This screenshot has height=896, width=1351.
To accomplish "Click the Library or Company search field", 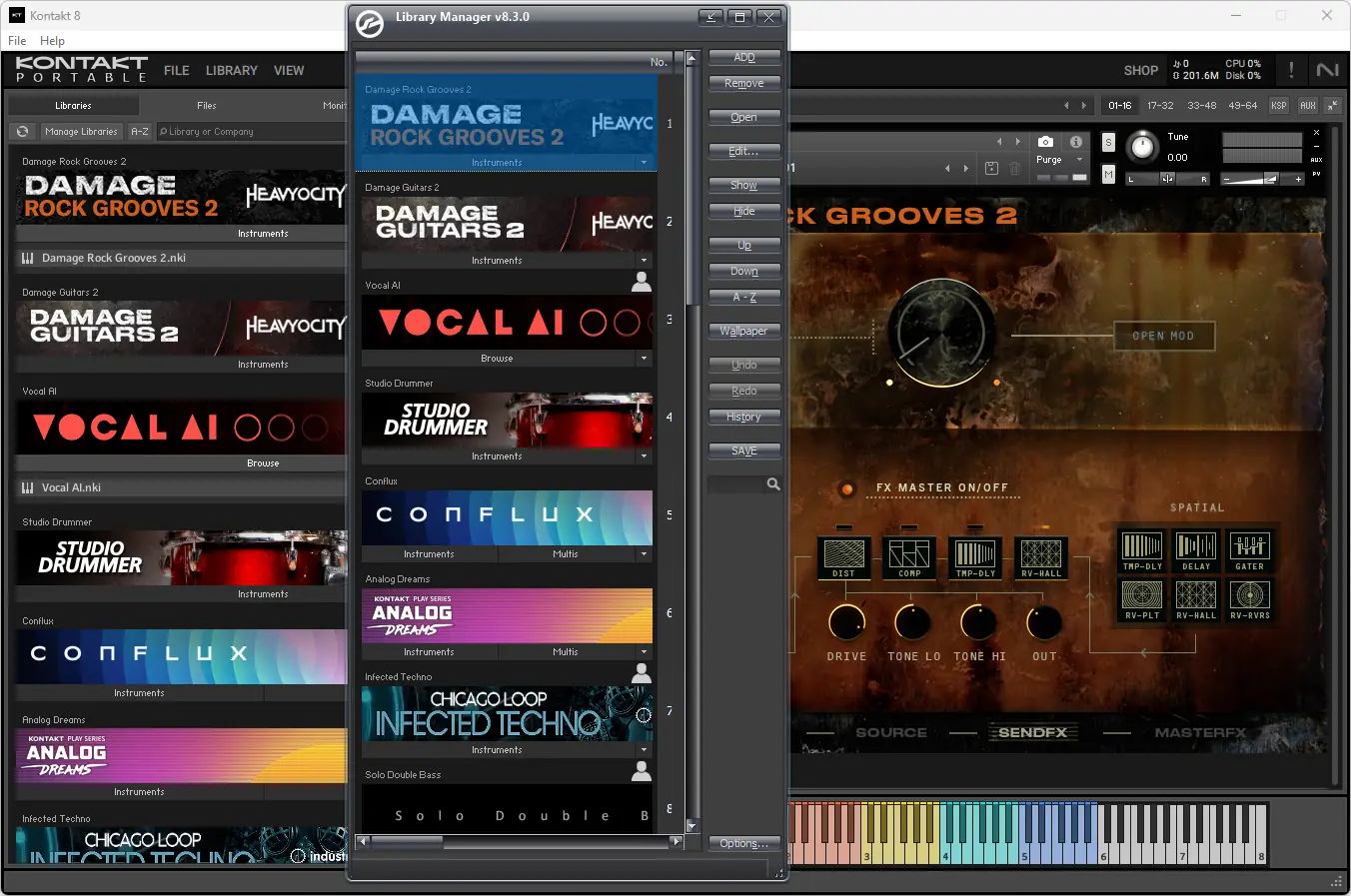I will coord(250,132).
